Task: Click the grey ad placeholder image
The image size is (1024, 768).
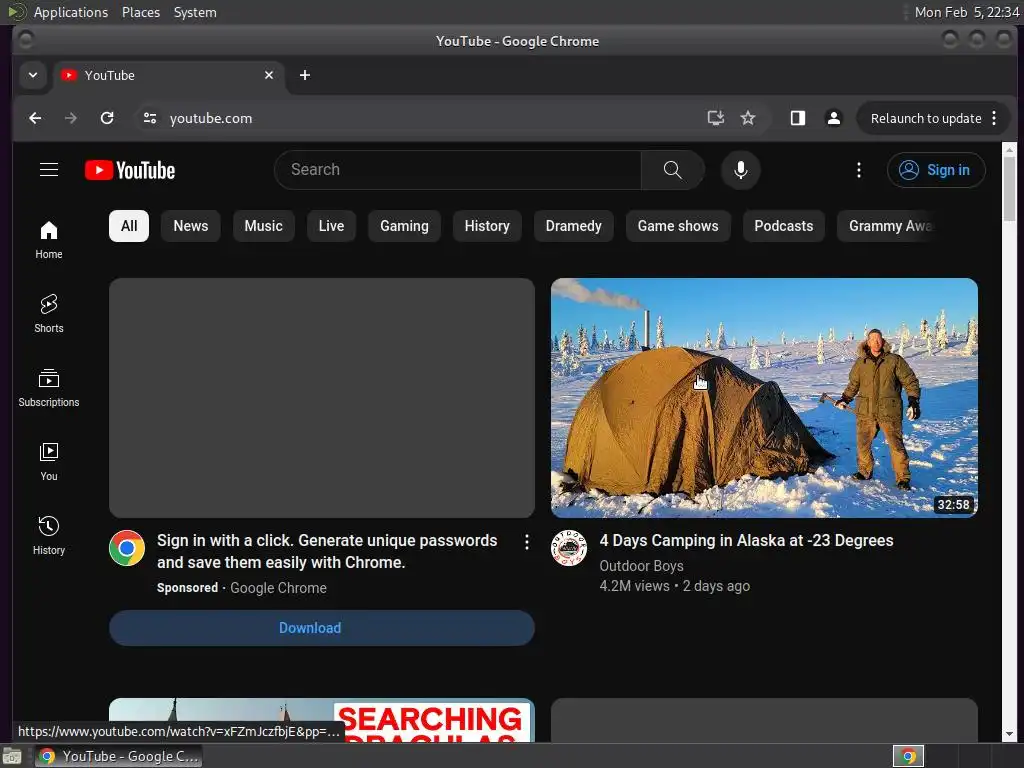Action: click(322, 398)
